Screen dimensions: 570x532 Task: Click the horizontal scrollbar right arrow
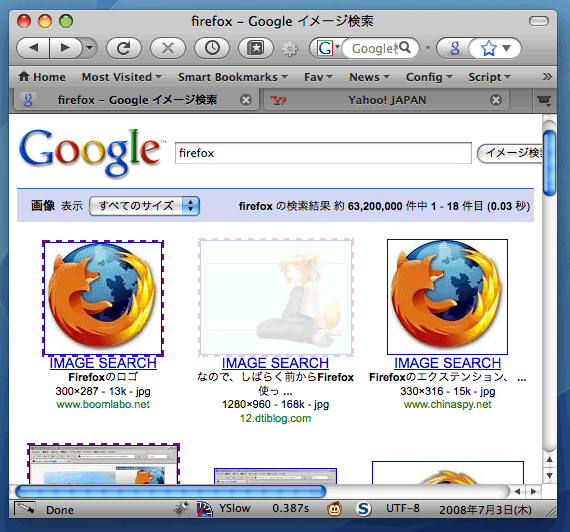[533, 492]
